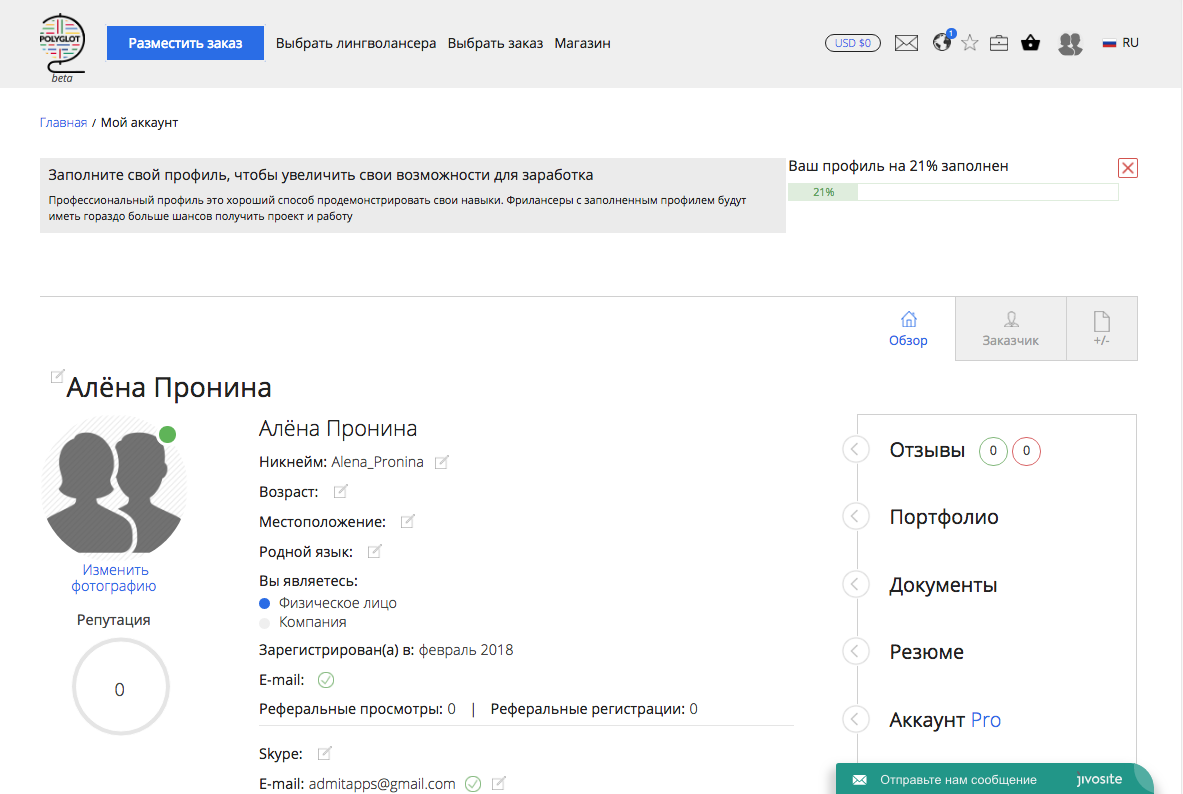
Task: Close the profile completion notice
Action: pyautogui.click(x=1127, y=167)
